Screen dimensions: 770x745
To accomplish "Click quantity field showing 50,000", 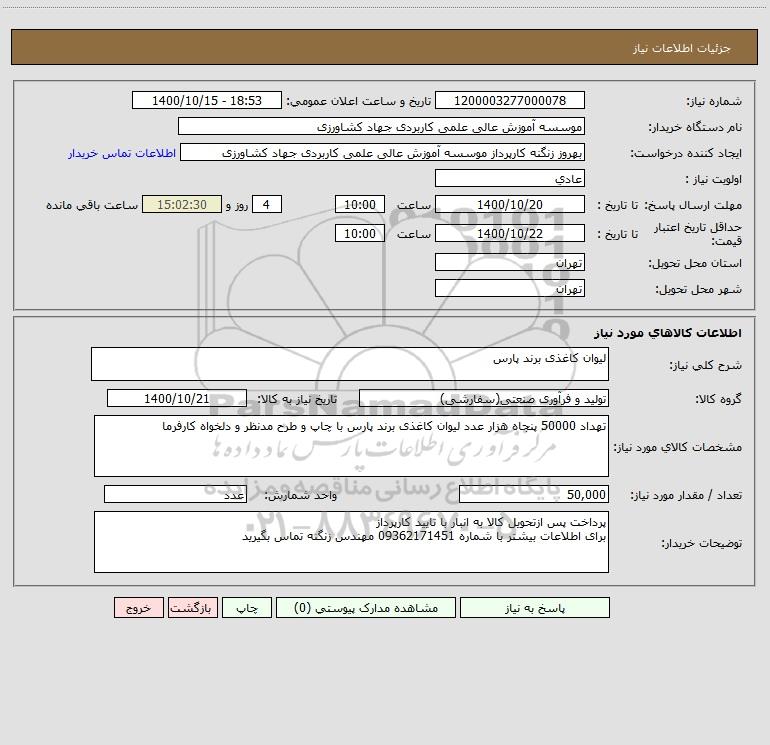I will [534, 494].
